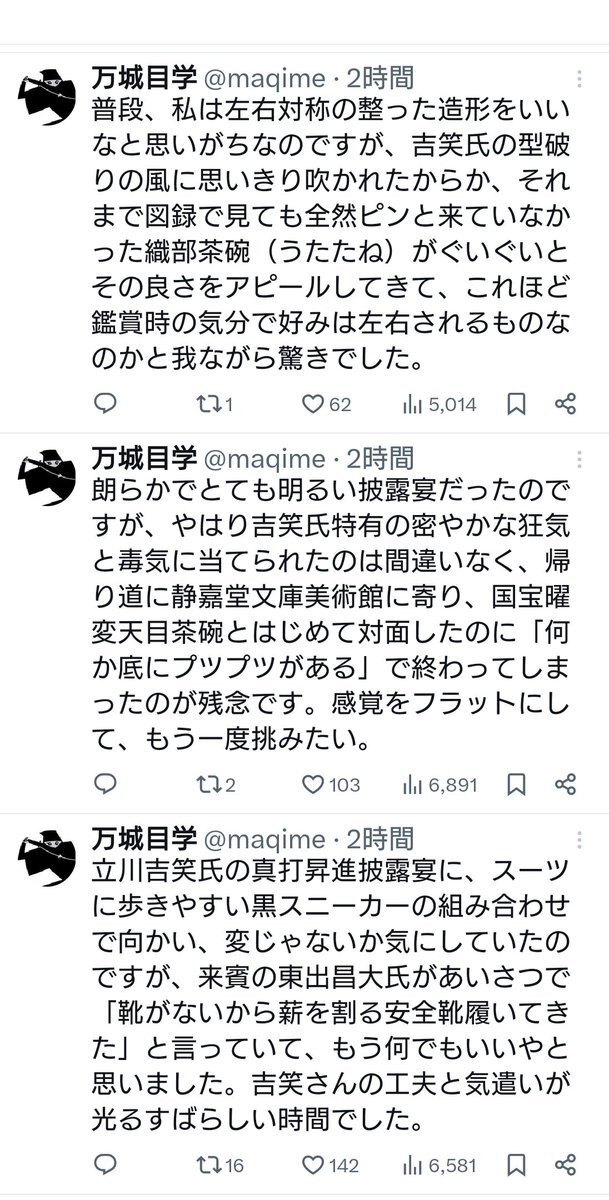This screenshot has height=1200, width=609.
Task: Open 万城目学 profile name in first tweet
Action: click(x=140, y=77)
